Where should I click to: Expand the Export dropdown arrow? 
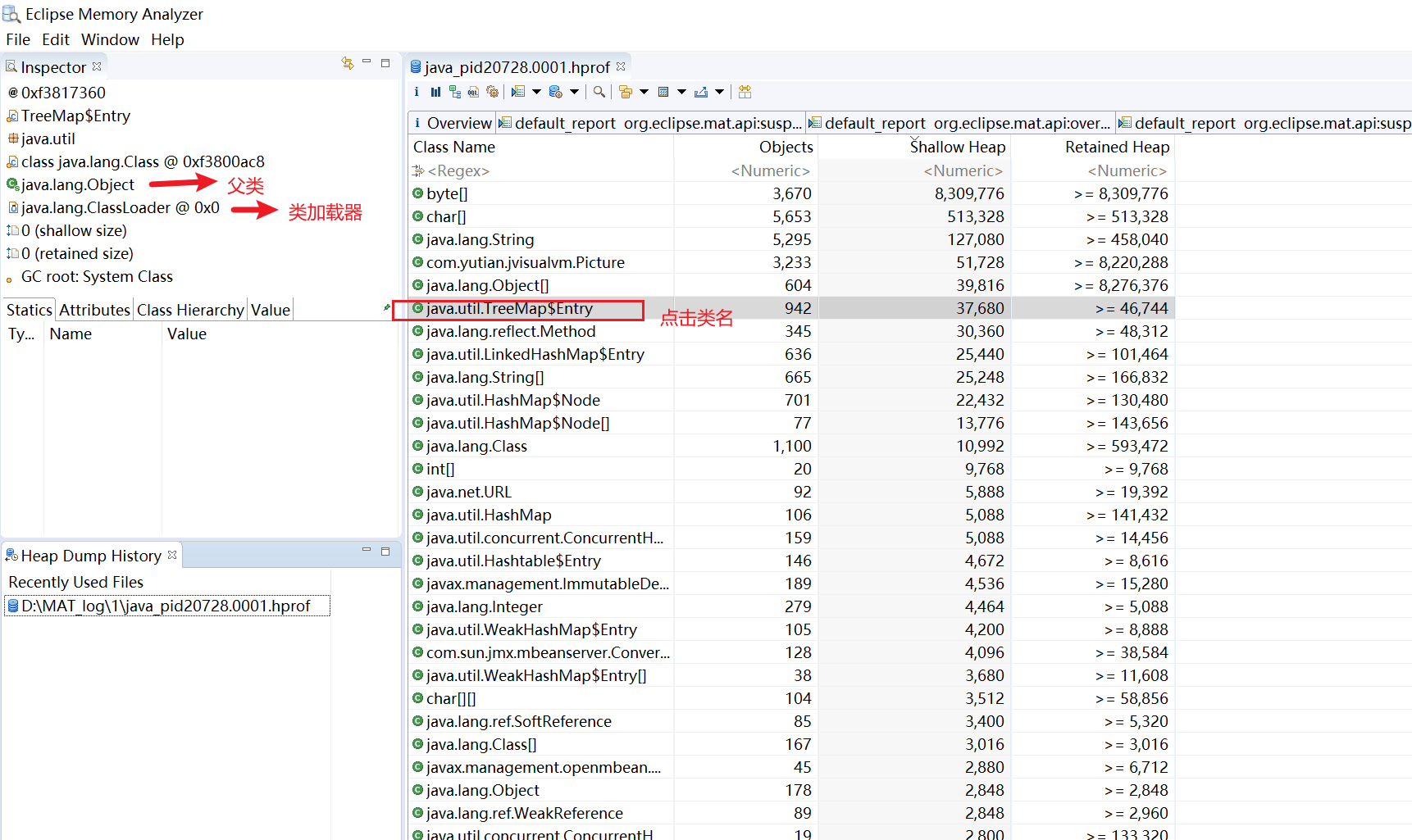(719, 92)
